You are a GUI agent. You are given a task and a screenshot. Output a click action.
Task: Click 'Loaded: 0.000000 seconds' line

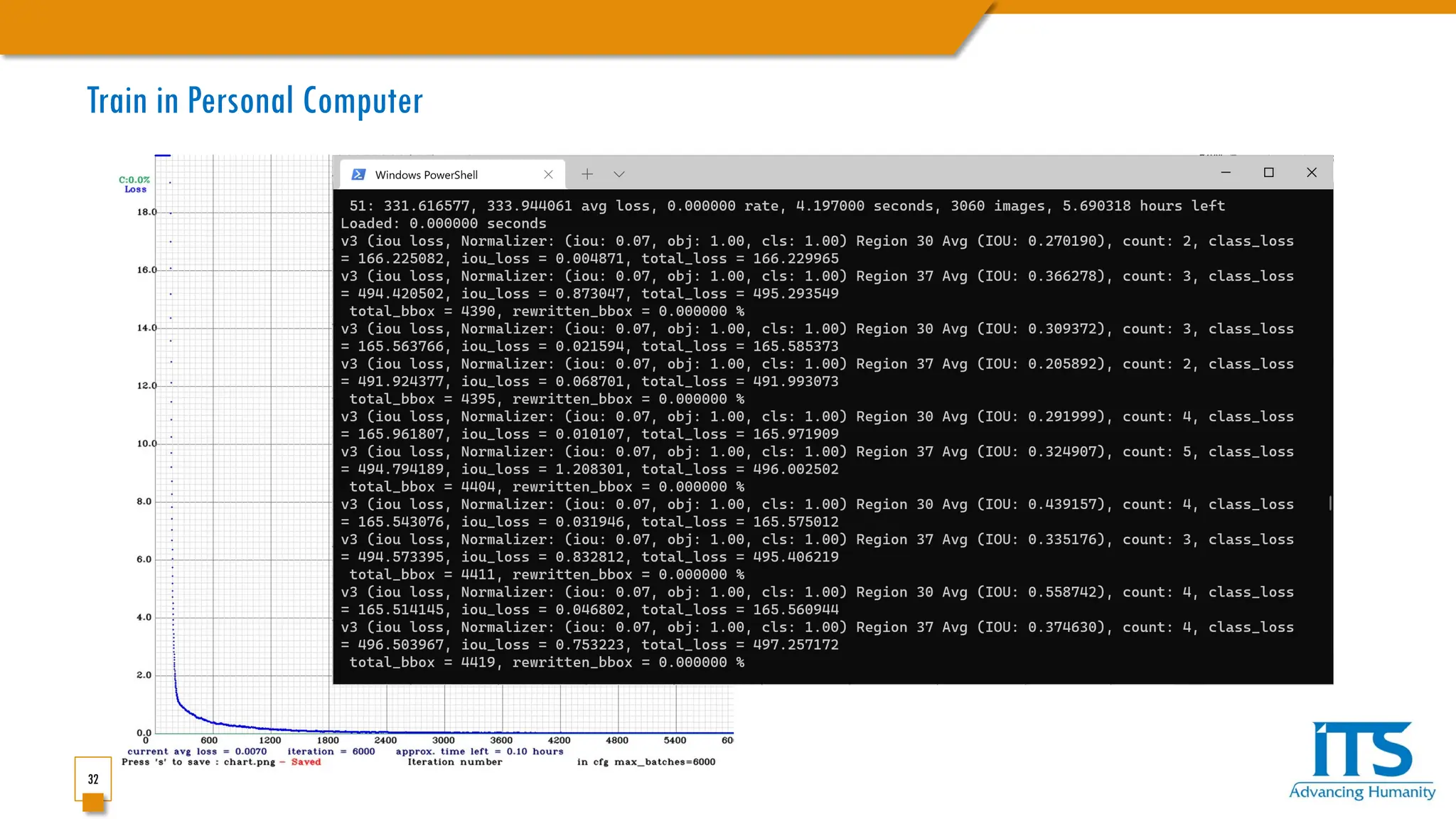pos(444,224)
